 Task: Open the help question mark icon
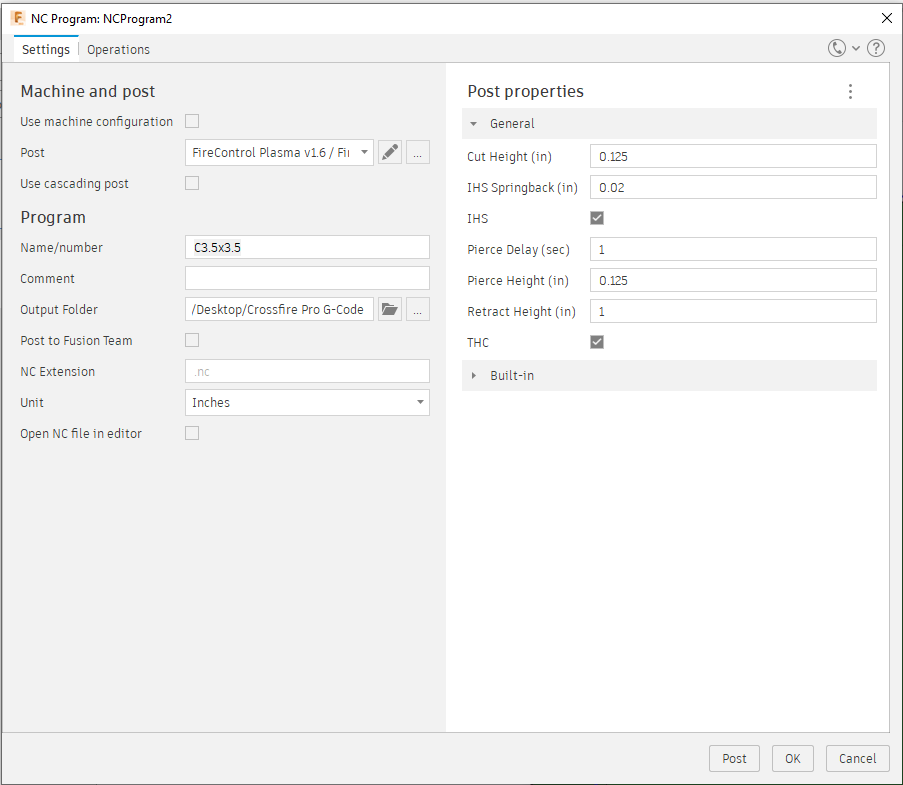click(875, 48)
